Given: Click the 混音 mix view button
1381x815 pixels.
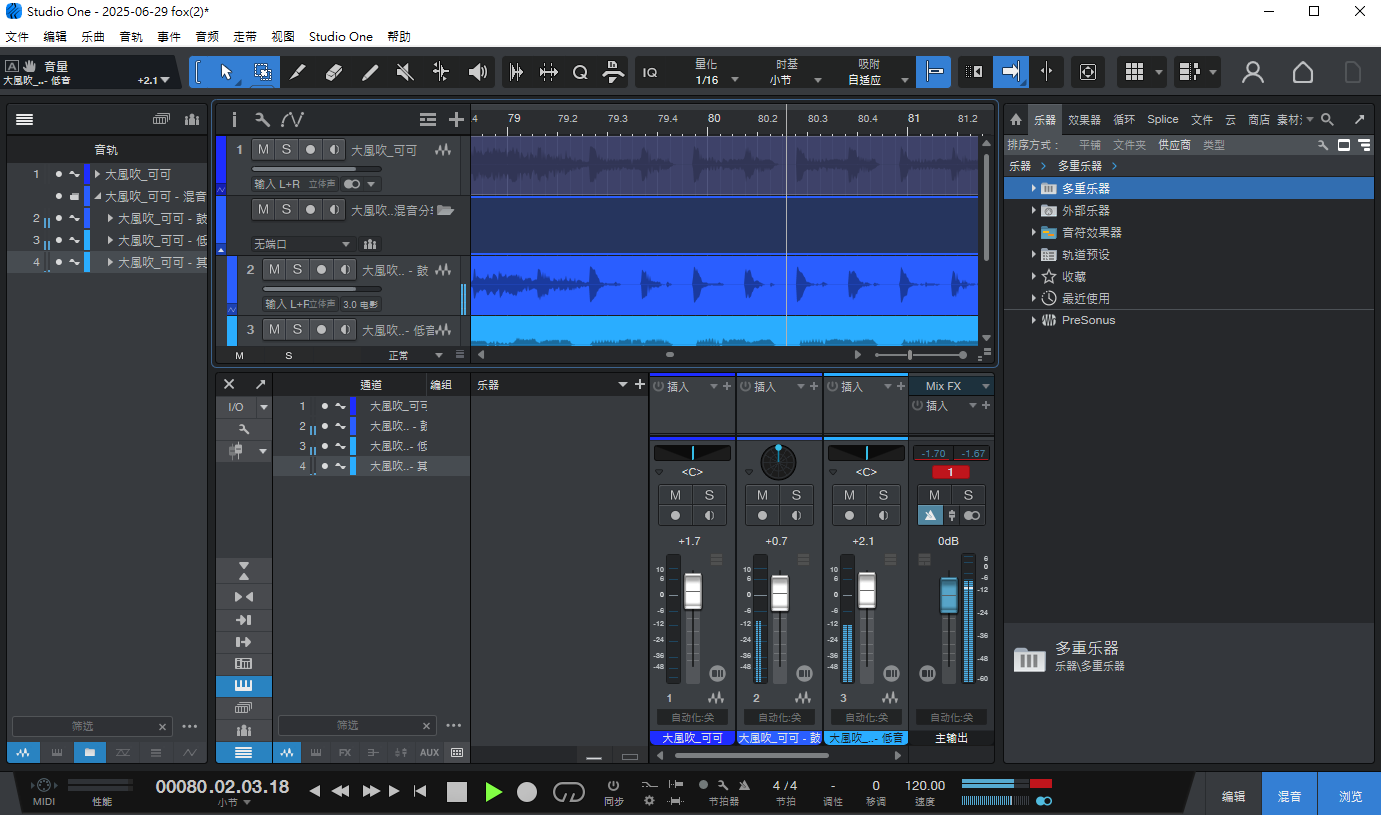Looking at the screenshot, I should click(x=1290, y=796).
